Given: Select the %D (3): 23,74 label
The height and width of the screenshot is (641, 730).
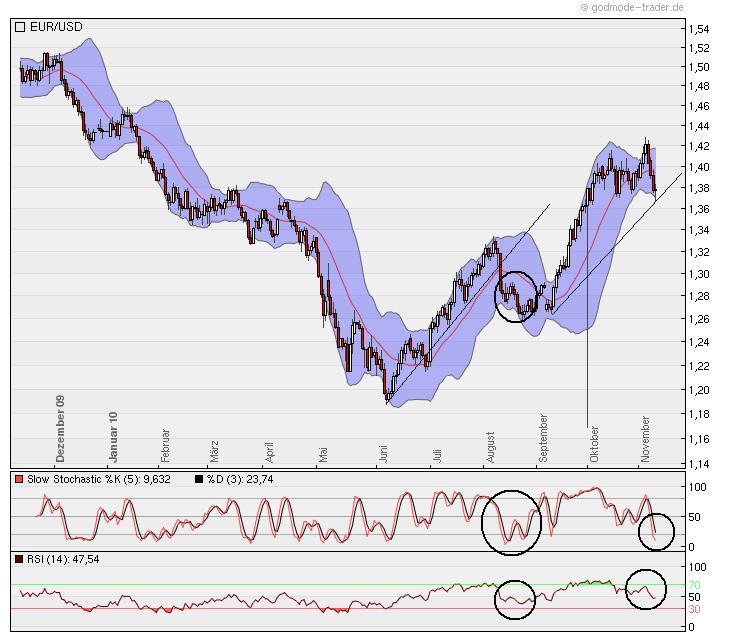Looking at the screenshot, I should coord(240,479).
